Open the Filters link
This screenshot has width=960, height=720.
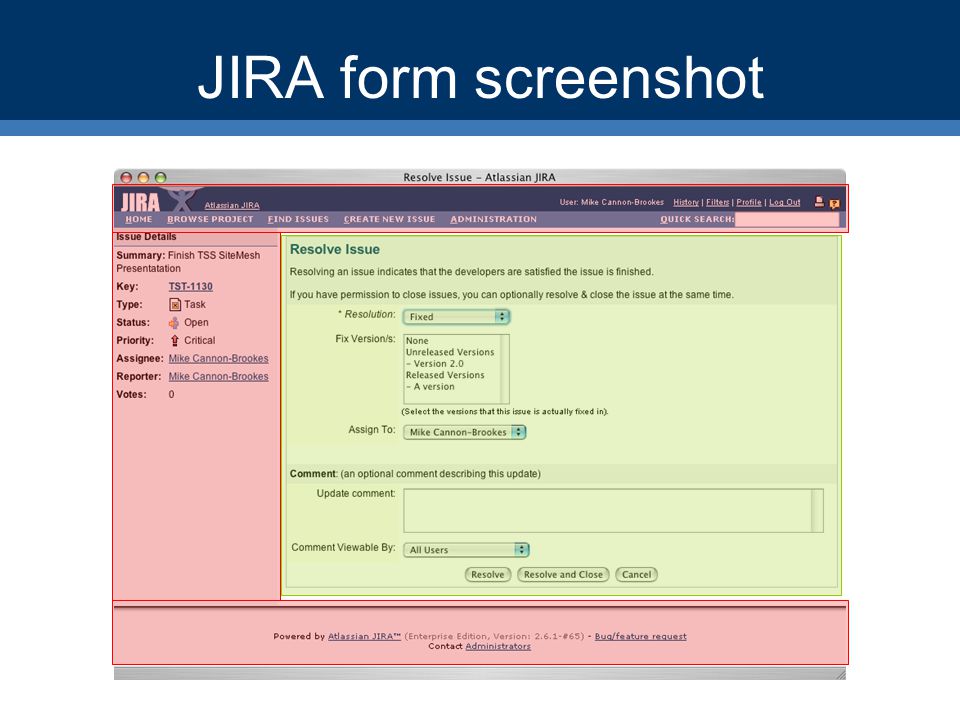[718, 202]
